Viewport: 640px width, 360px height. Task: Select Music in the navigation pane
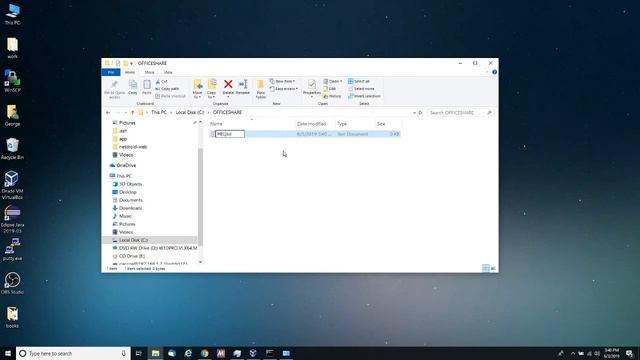point(122,216)
